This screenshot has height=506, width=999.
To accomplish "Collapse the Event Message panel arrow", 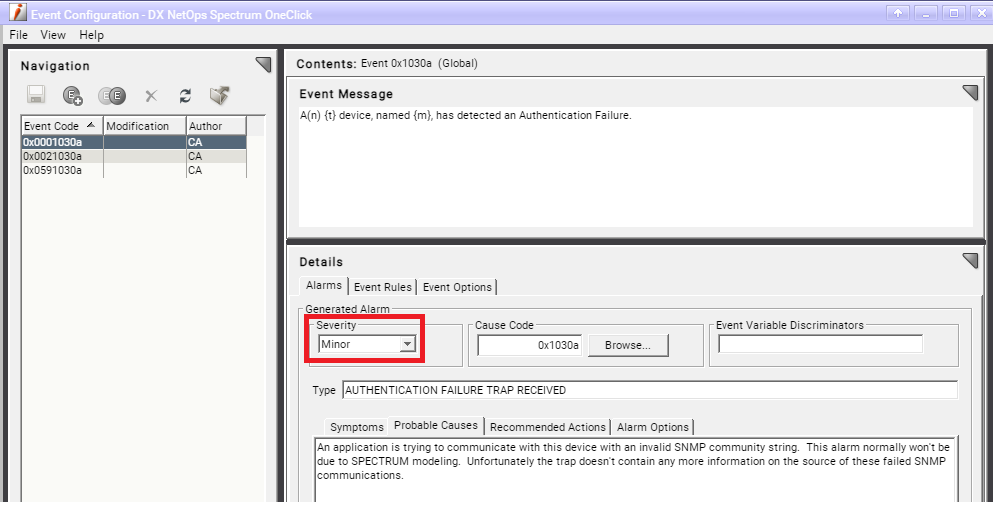I will [970, 93].
